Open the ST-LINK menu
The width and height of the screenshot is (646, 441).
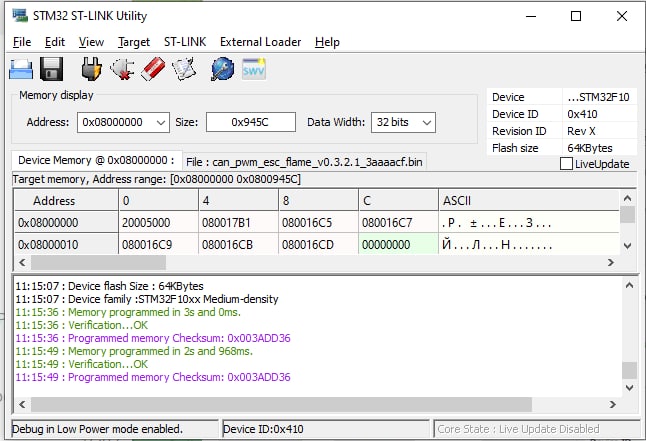pos(185,42)
